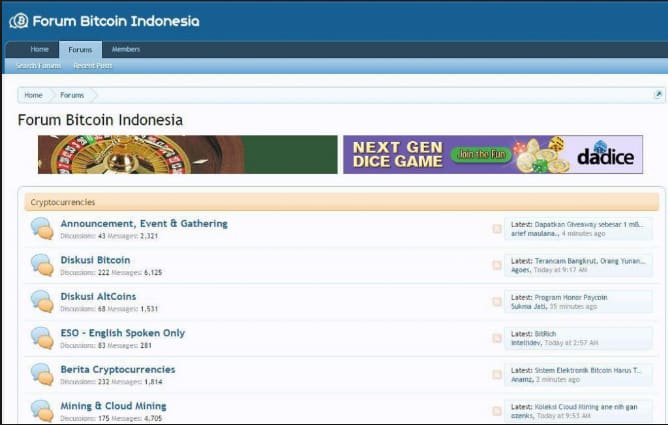668x425 pixels.
Task: Open the RSS feed icon for Announcement, Event & Gathering
Action: pyautogui.click(x=497, y=229)
